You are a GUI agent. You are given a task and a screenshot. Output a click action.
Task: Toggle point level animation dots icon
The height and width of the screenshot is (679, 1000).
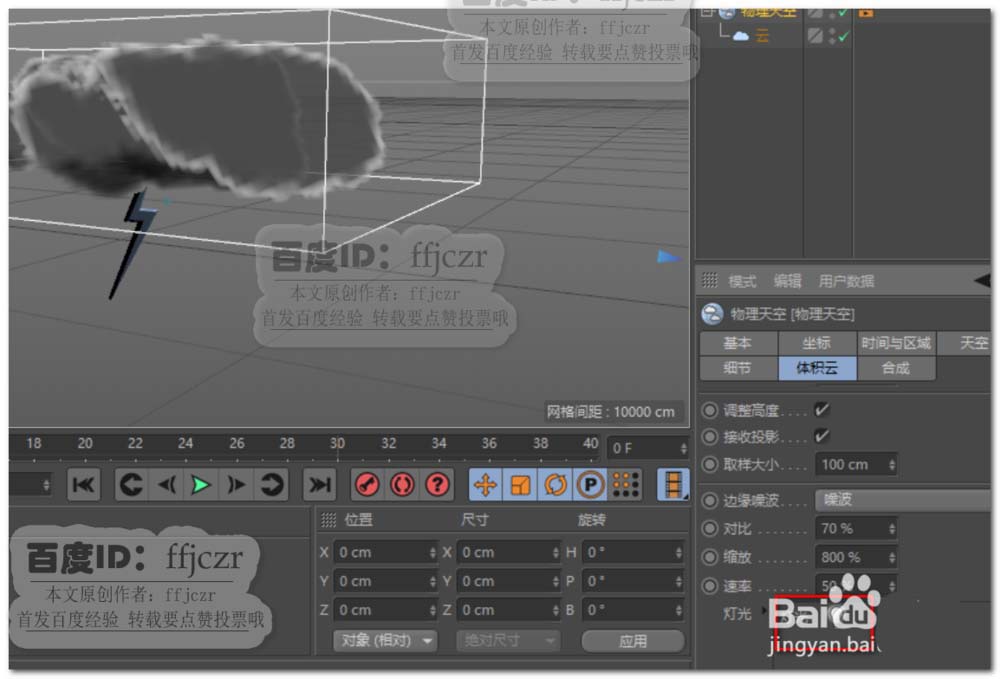626,485
